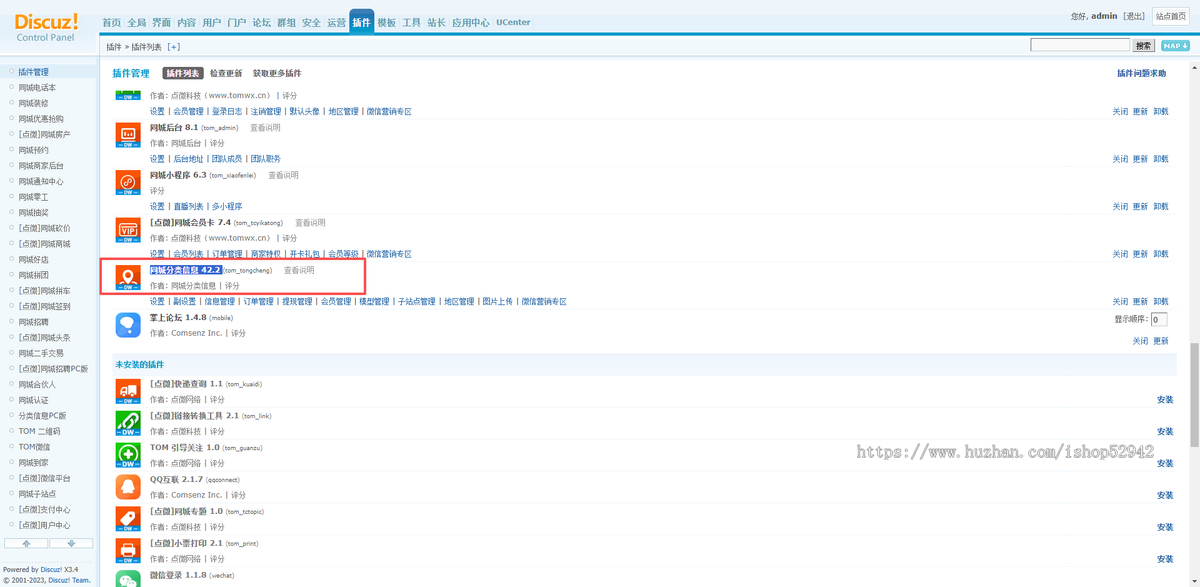The height and width of the screenshot is (587, 1200).
Task: Click the 掌上论坛 chat bubble icon
Action: pyautogui.click(x=128, y=325)
